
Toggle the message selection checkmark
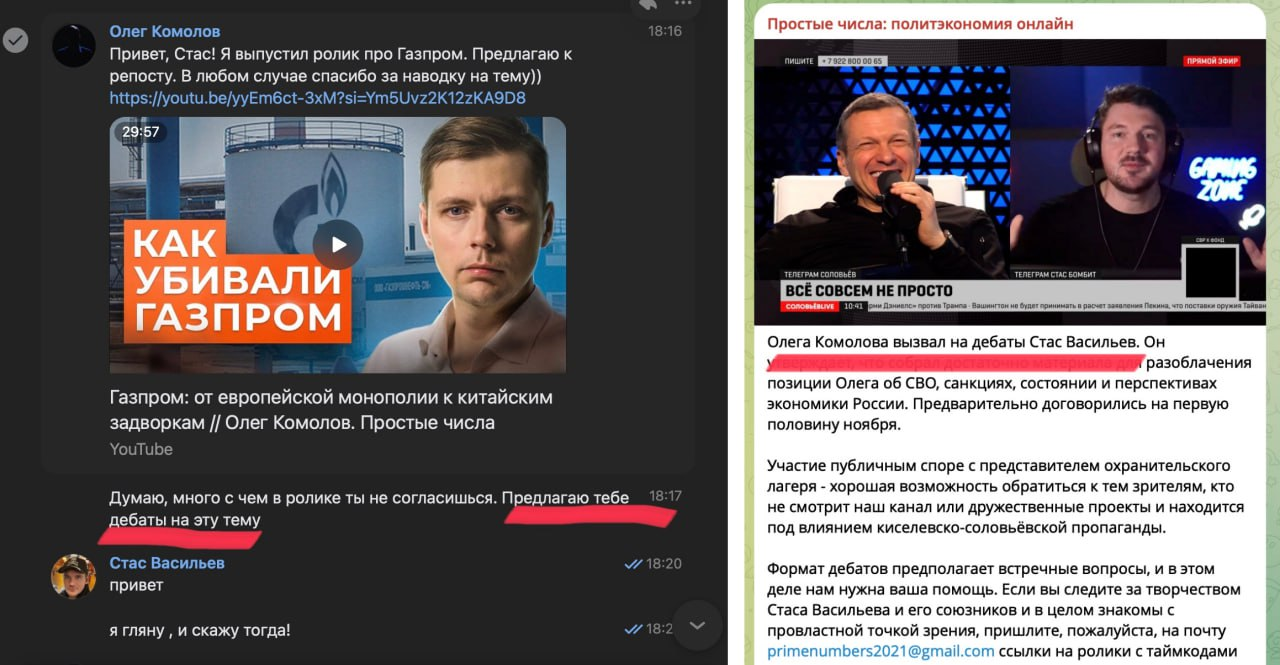pyautogui.click(x=16, y=40)
